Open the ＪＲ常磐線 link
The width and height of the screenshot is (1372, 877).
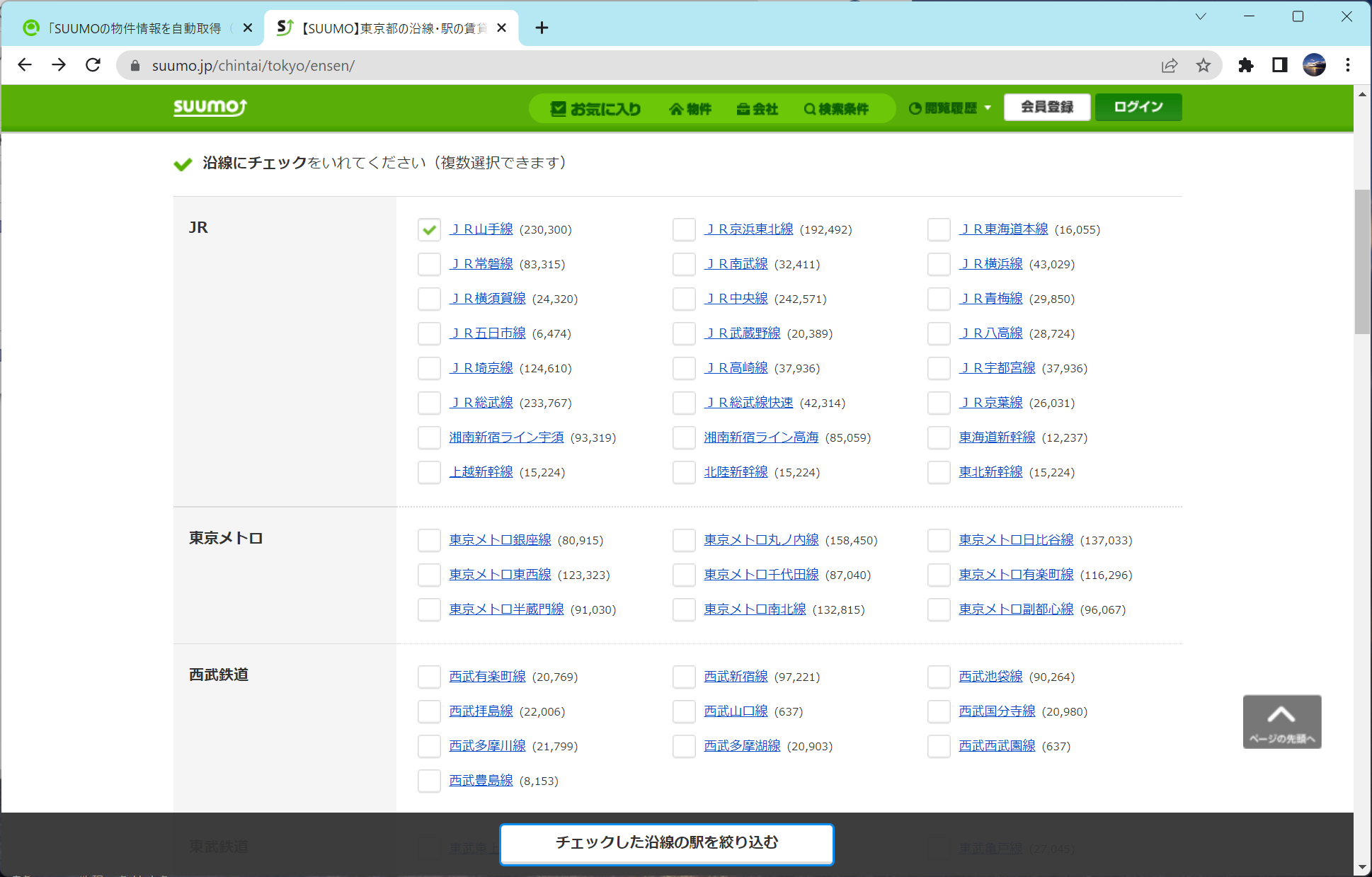pyautogui.click(x=481, y=264)
